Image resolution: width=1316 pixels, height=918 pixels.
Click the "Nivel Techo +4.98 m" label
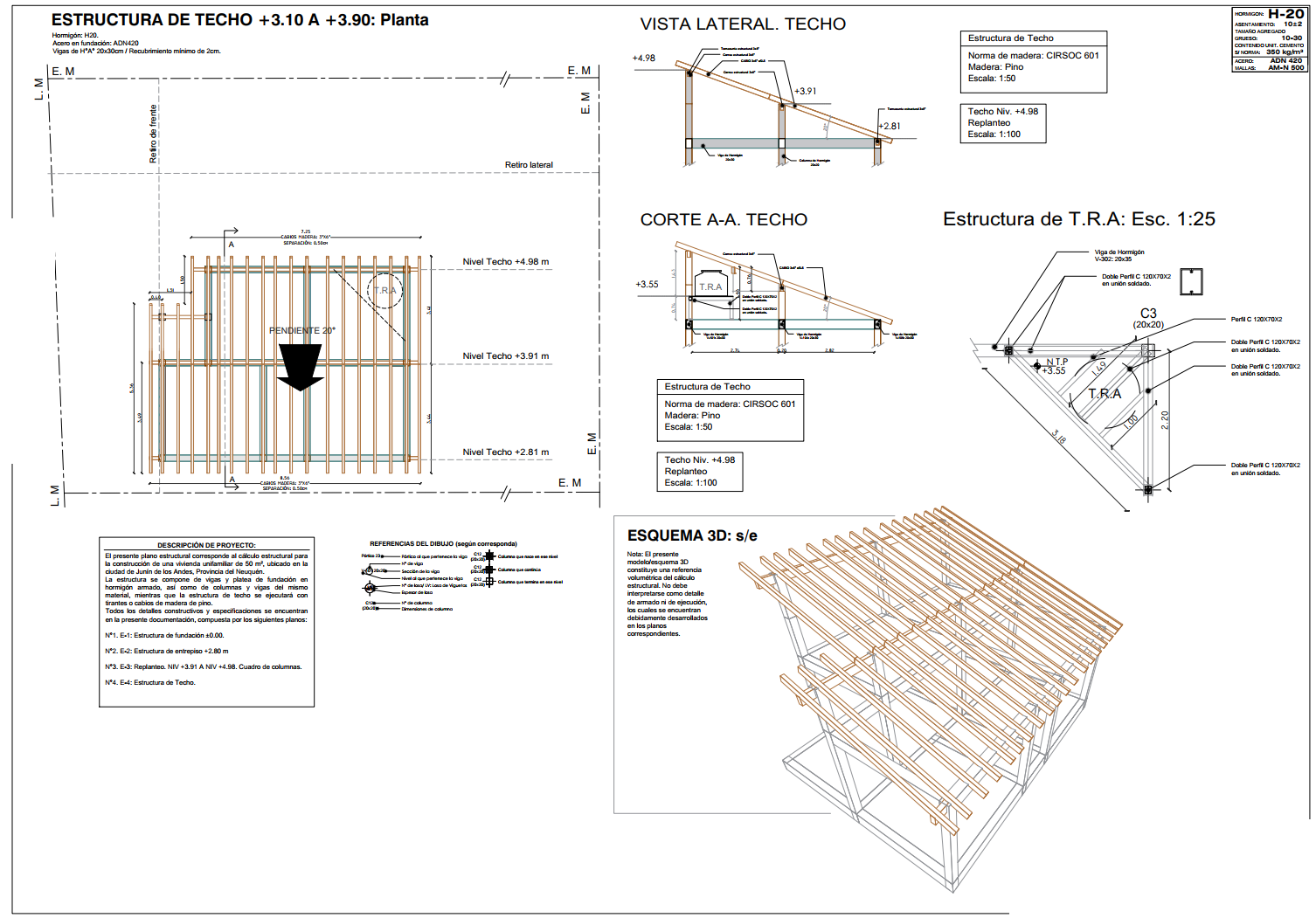(x=506, y=262)
